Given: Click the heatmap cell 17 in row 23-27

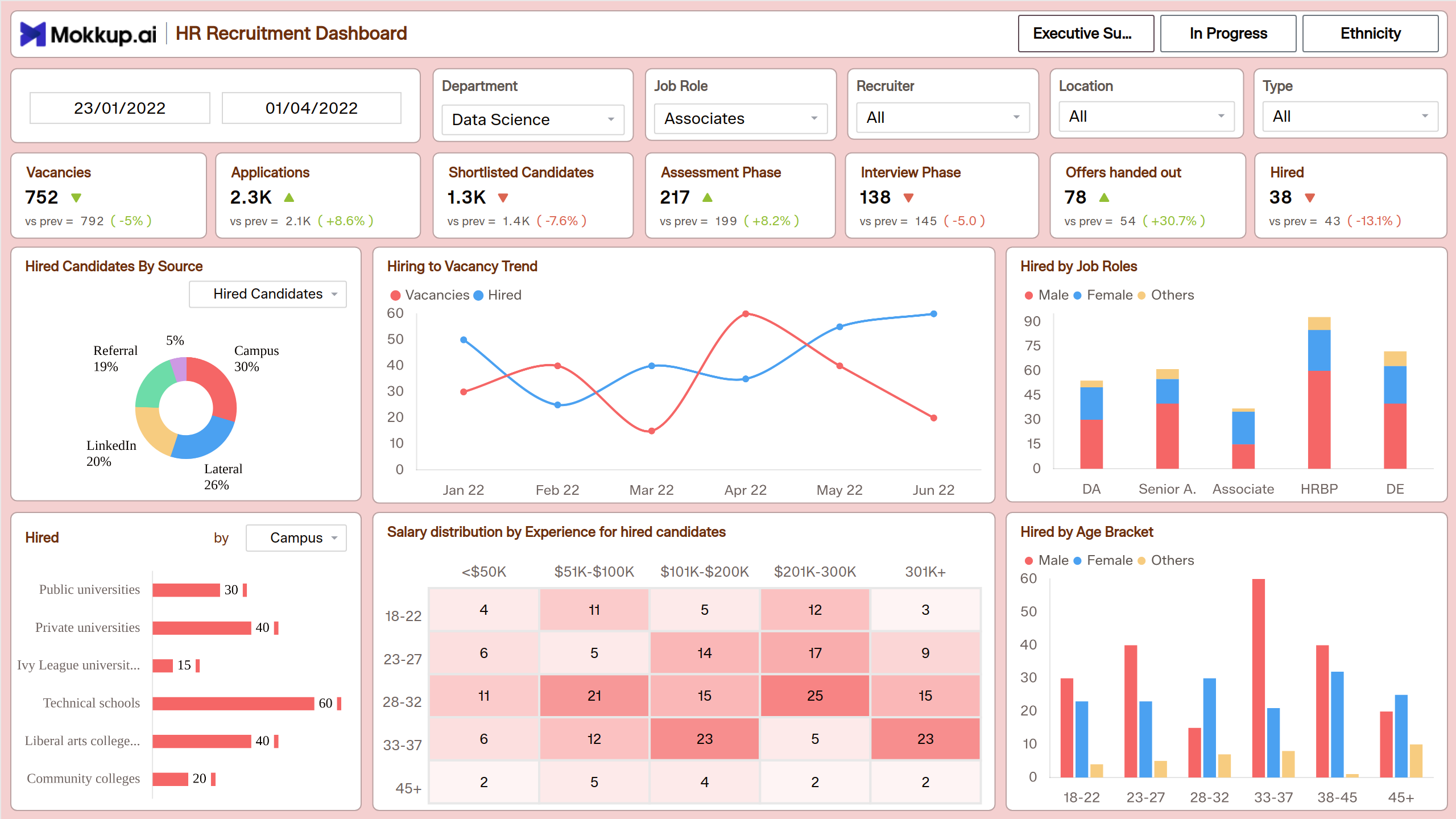Looking at the screenshot, I should pyautogui.click(x=815, y=653).
